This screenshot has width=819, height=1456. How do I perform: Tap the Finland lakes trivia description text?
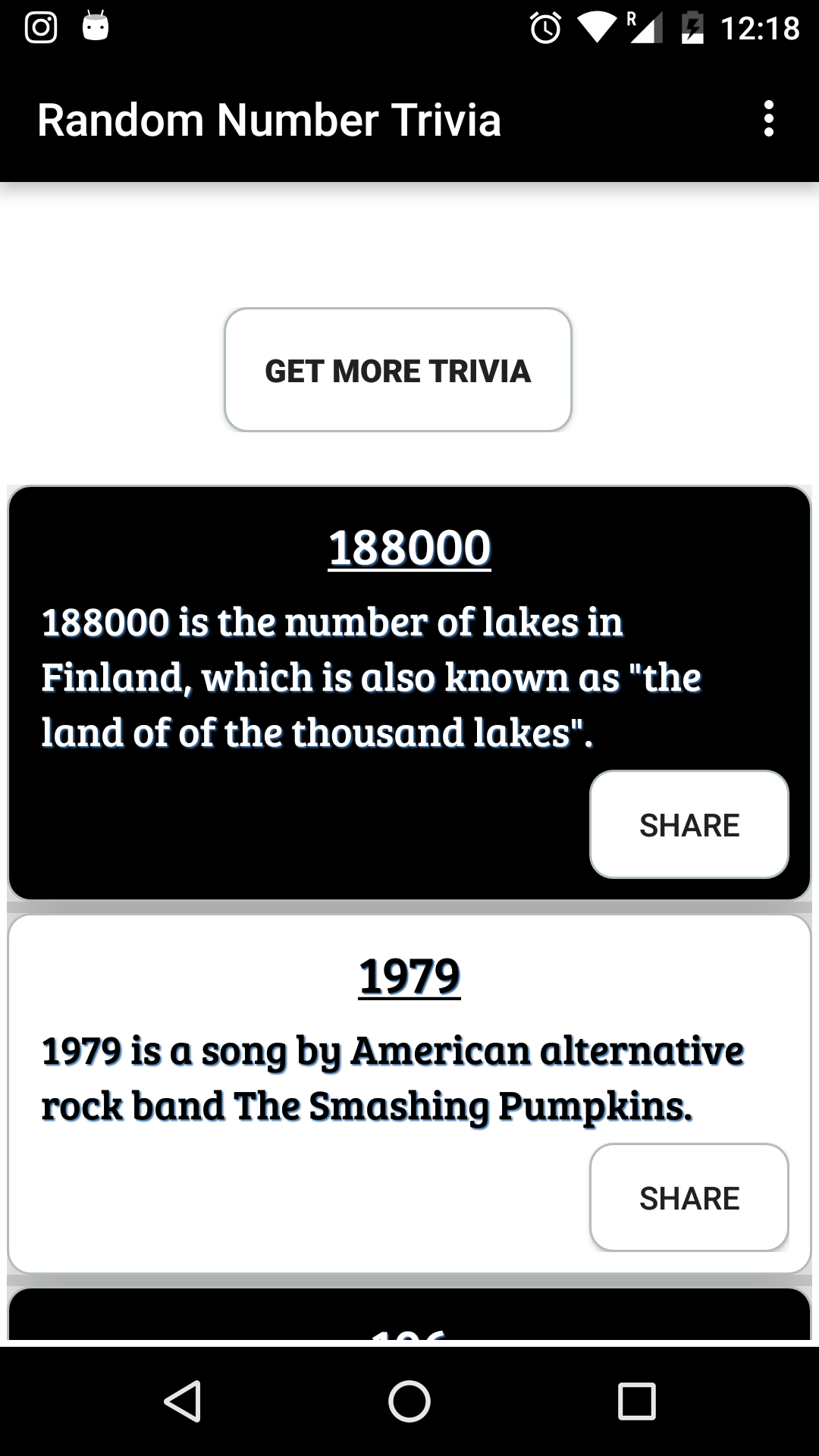point(371,677)
